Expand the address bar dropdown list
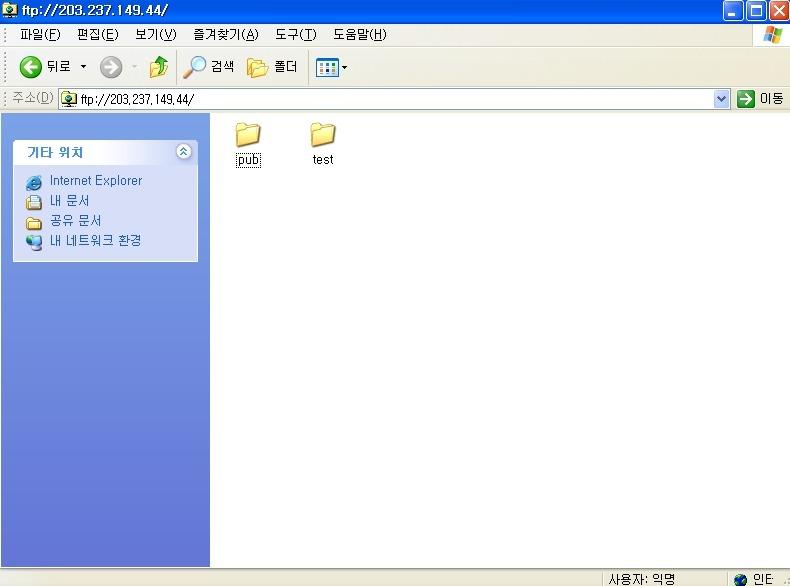The height and width of the screenshot is (586, 790). point(721,99)
